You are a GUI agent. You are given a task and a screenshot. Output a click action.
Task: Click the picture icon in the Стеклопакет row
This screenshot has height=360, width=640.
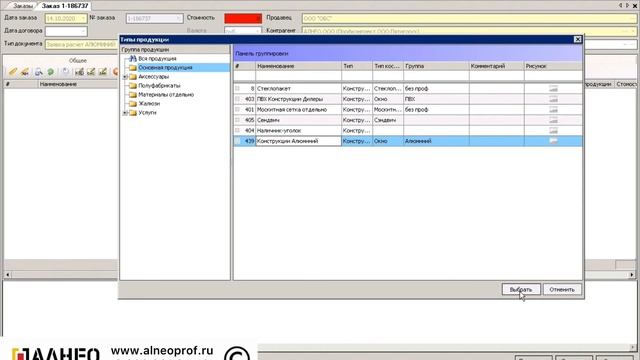553,89
